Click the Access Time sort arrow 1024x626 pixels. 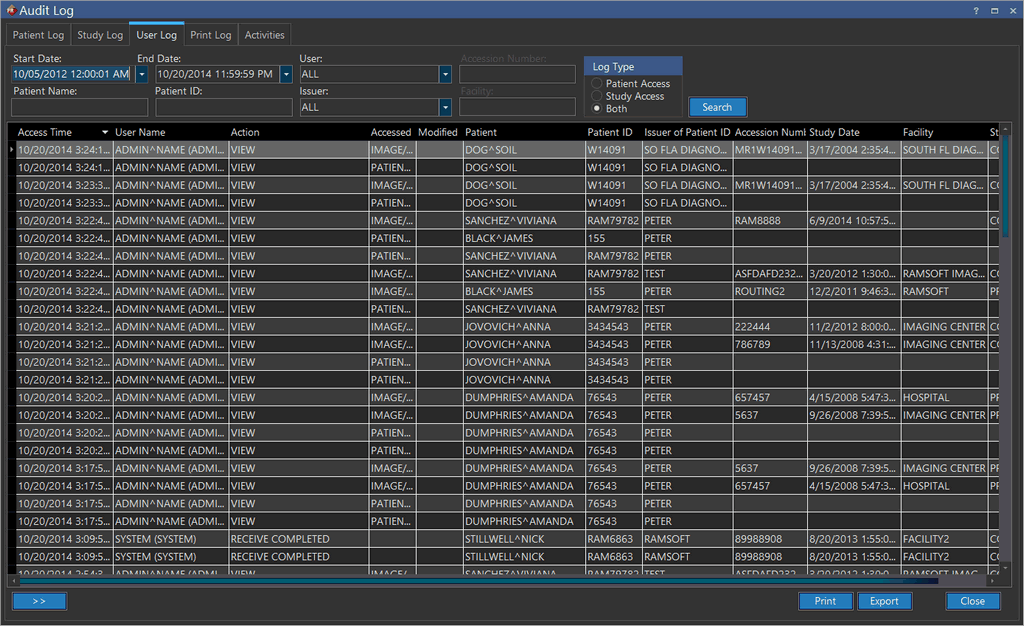point(105,132)
